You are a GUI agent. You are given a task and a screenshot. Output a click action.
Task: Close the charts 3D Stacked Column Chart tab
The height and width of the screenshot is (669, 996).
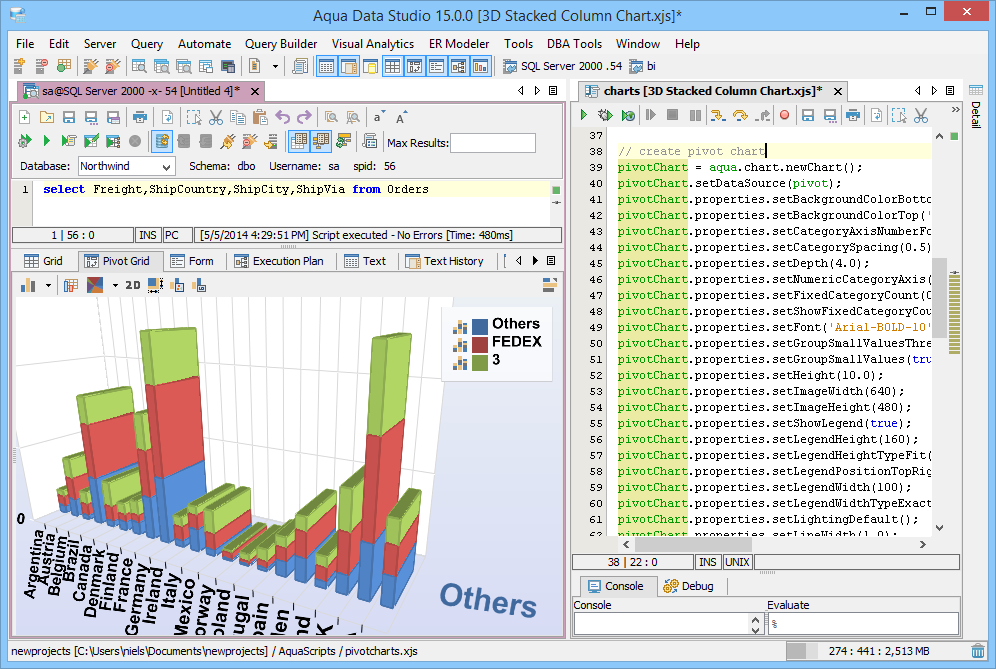tap(838, 91)
